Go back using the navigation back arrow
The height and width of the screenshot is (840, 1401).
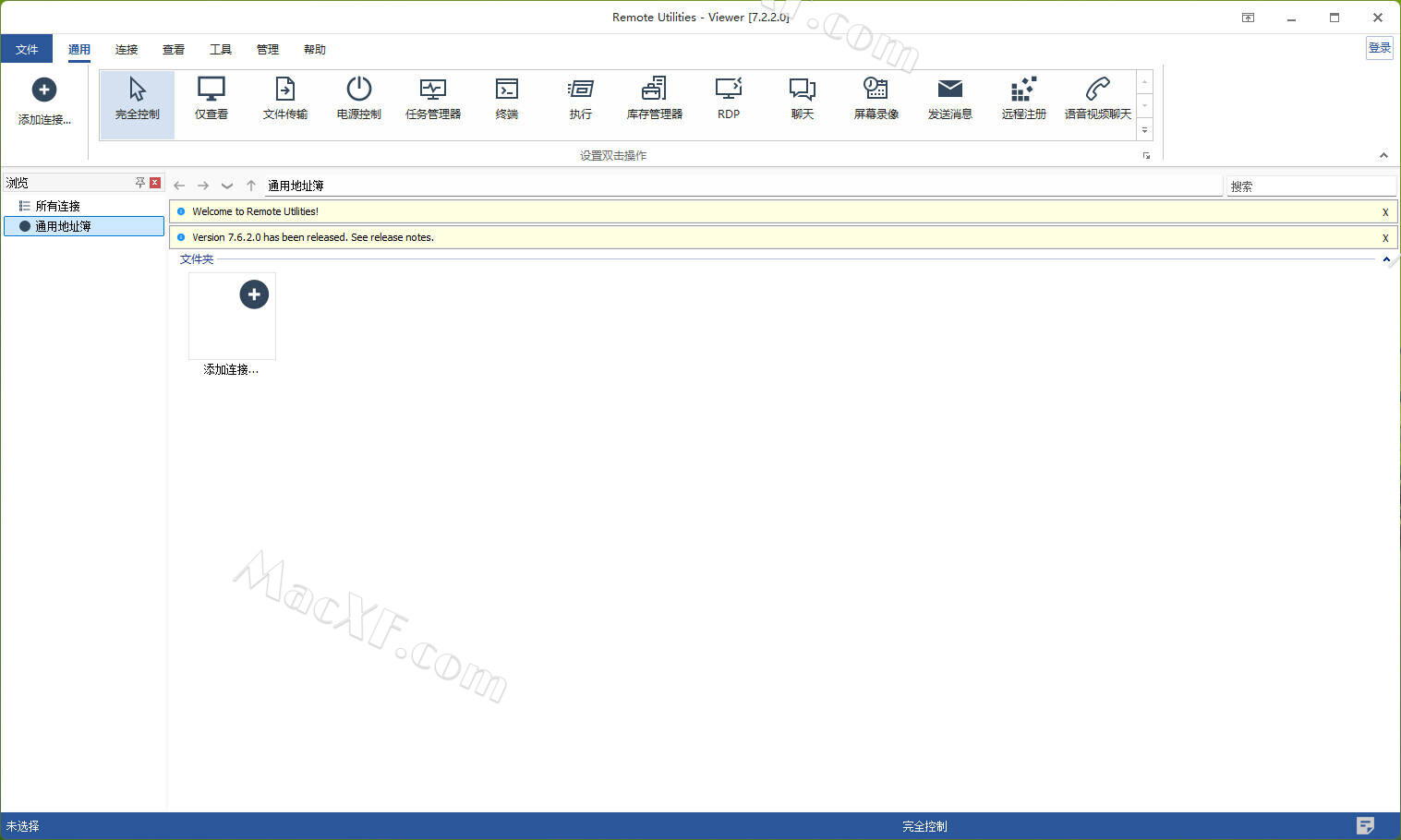click(179, 186)
